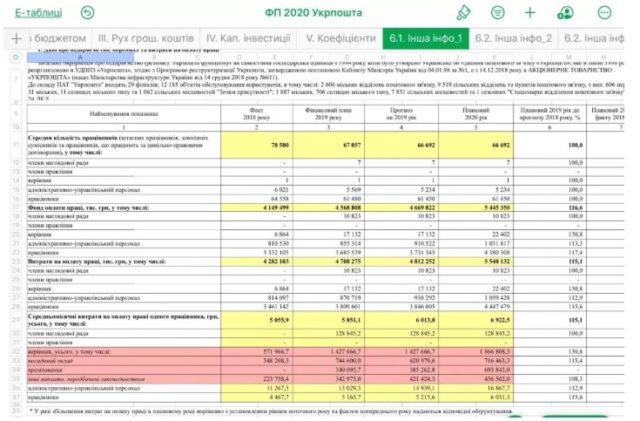This screenshot has height=421, width=640.
Task: Open the Format paintbrush panel
Action: point(462,12)
